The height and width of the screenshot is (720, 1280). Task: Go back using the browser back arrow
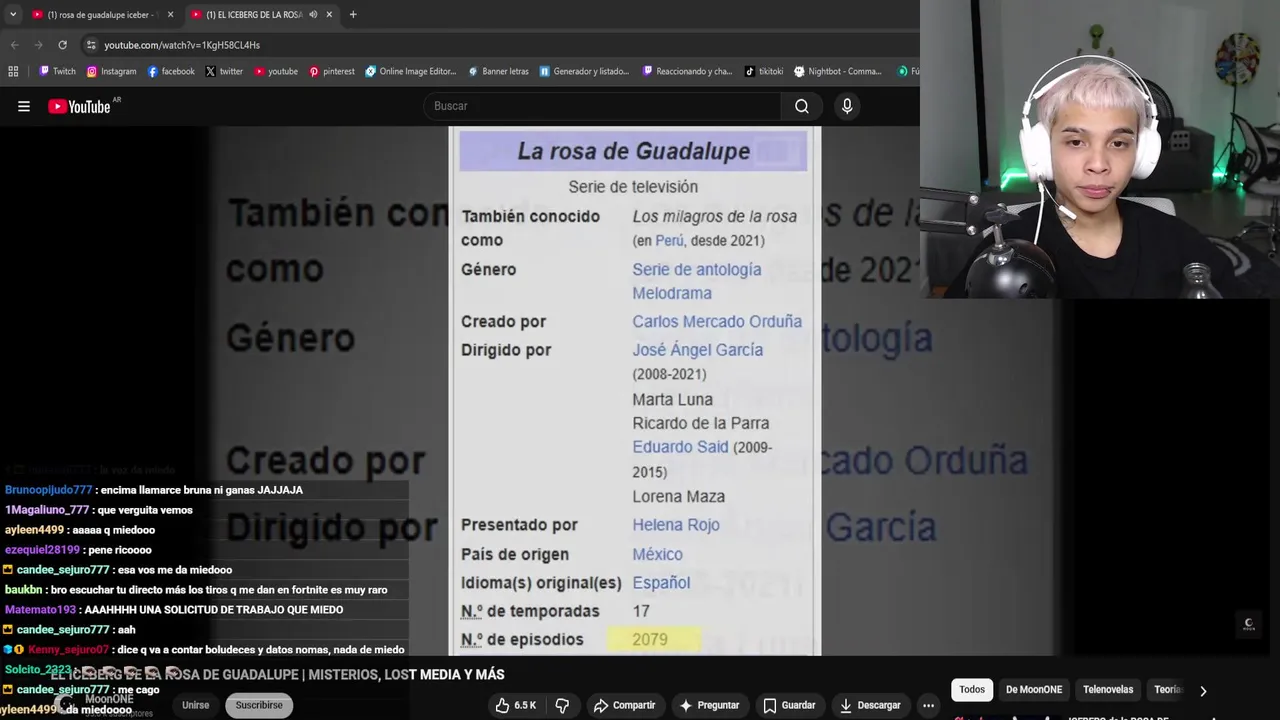pos(14,45)
